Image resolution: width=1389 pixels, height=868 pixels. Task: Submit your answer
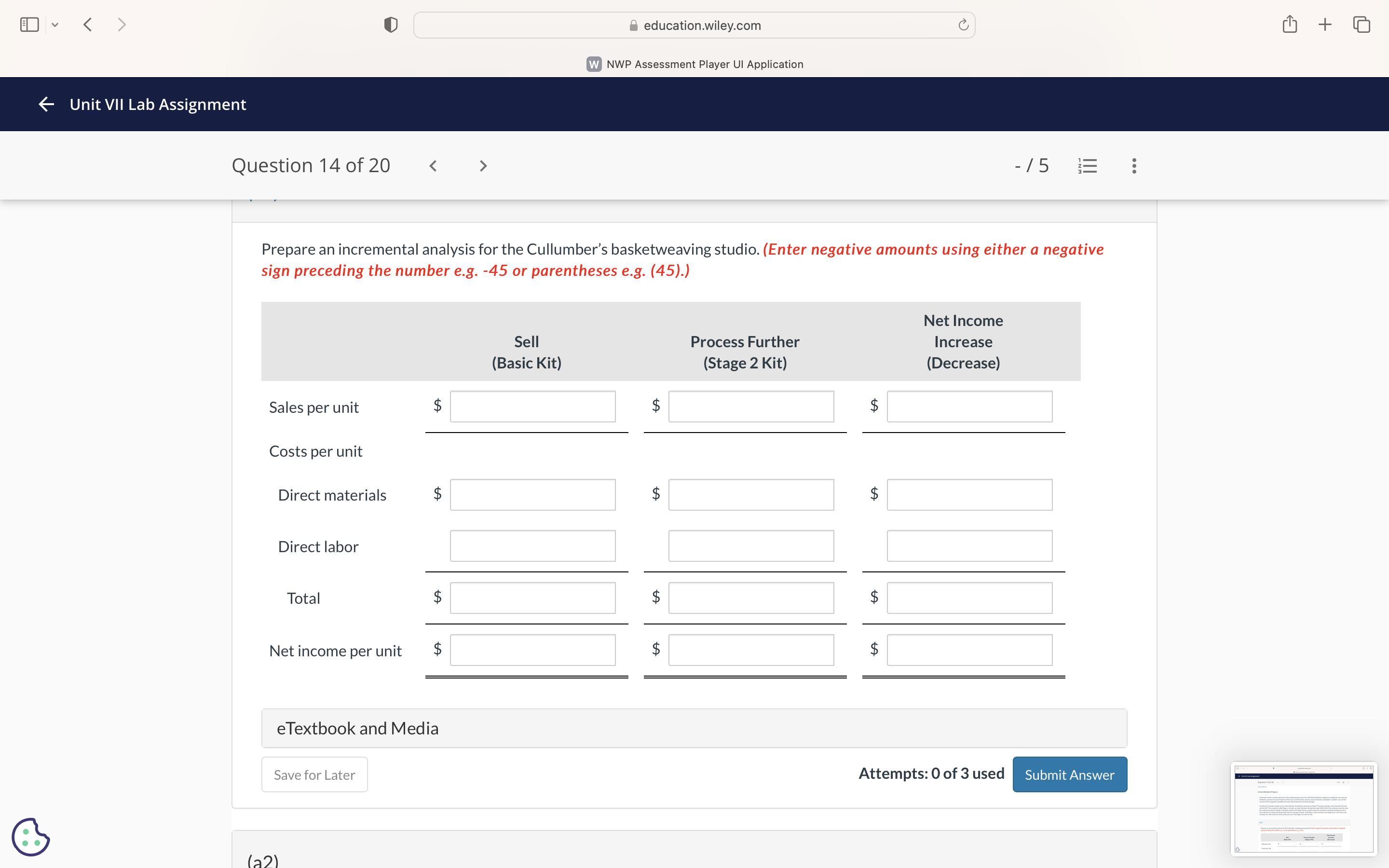[1070, 774]
